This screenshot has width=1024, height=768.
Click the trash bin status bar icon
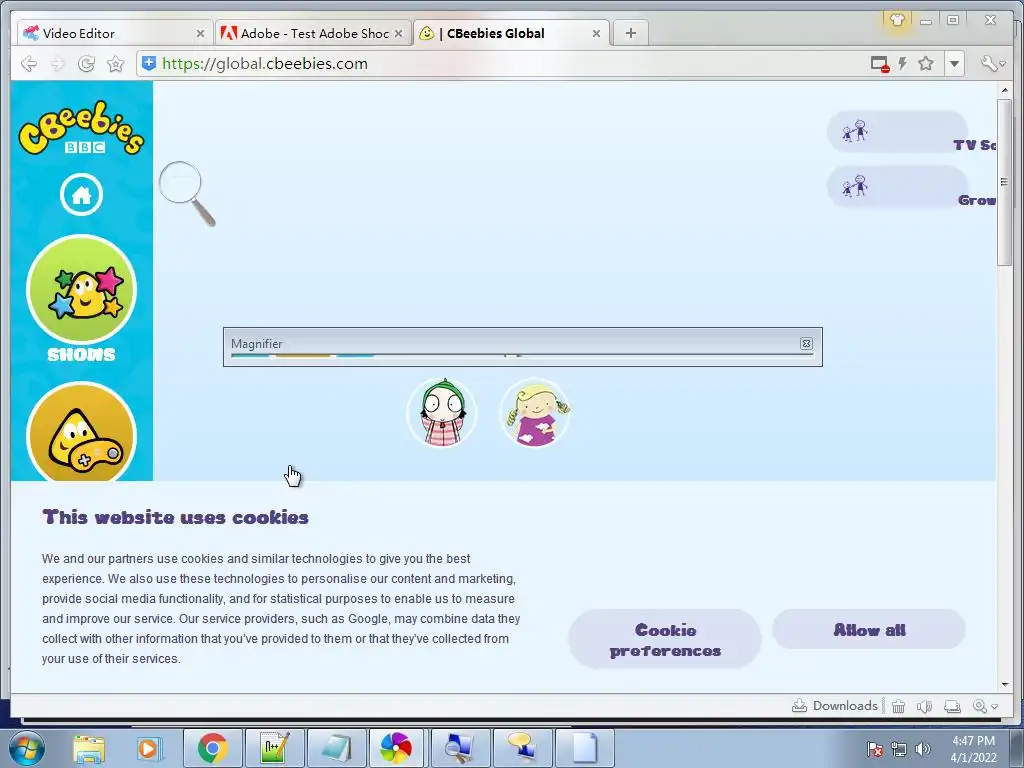tap(899, 706)
